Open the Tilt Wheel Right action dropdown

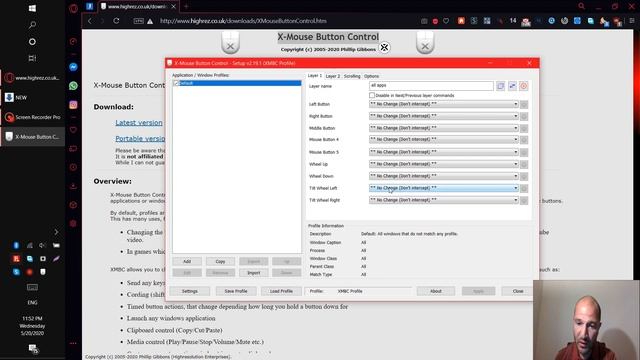444,200
